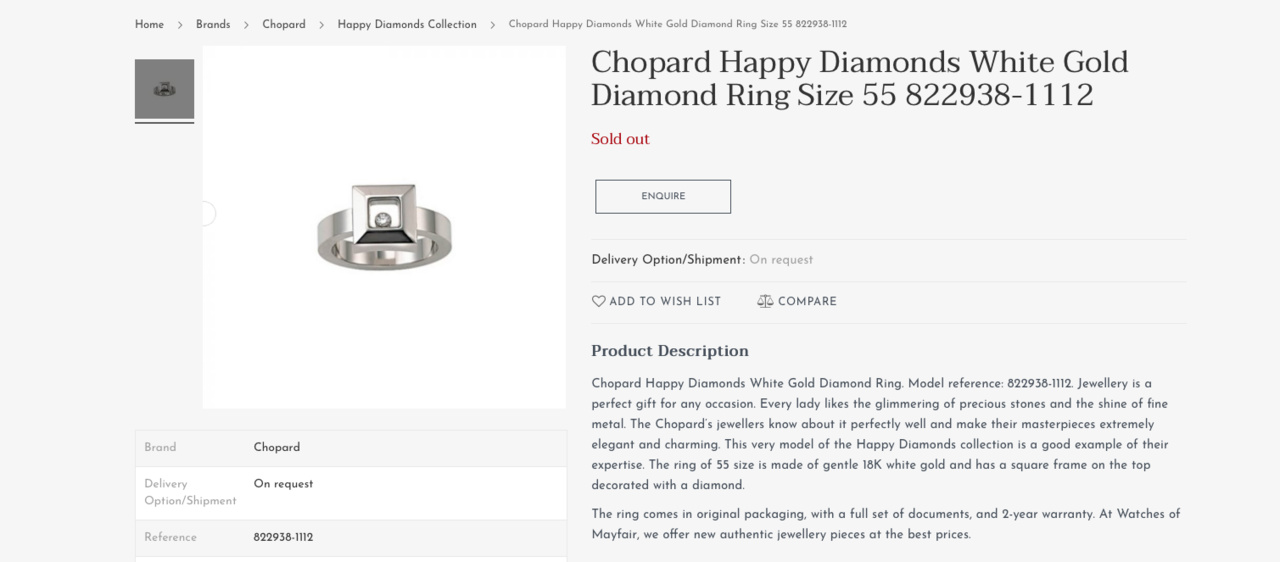Click the last breadcrumb product name
This screenshot has height=562, width=1280.
677,24
